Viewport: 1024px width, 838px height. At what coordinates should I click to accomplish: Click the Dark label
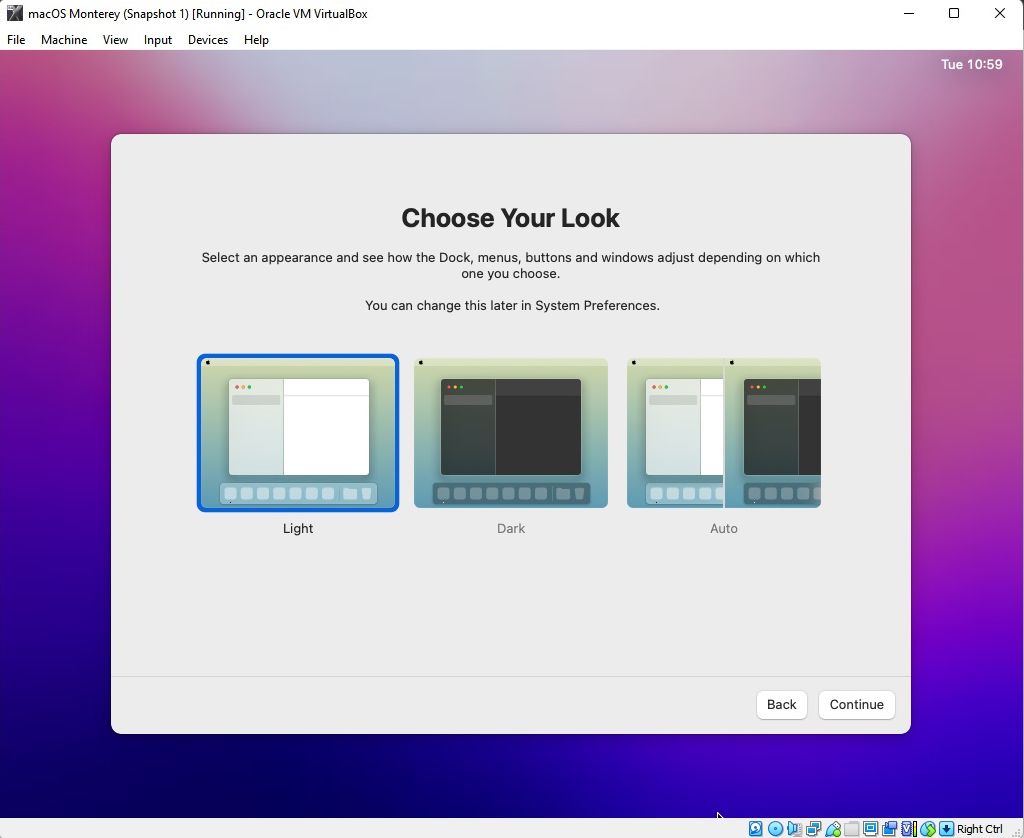click(x=511, y=528)
